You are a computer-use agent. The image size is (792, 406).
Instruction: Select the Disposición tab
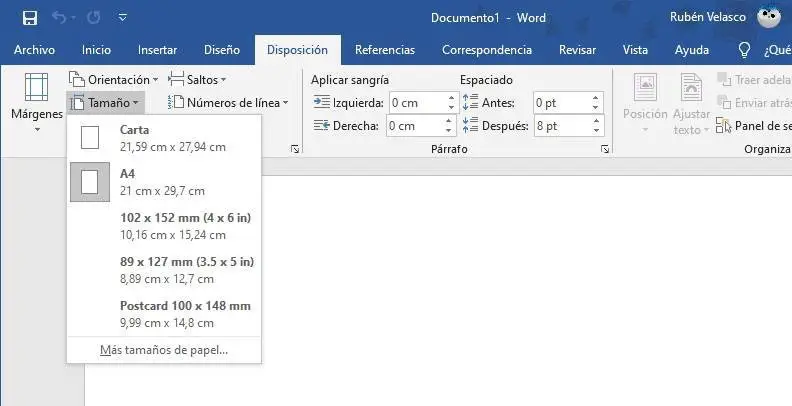pos(298,50)
